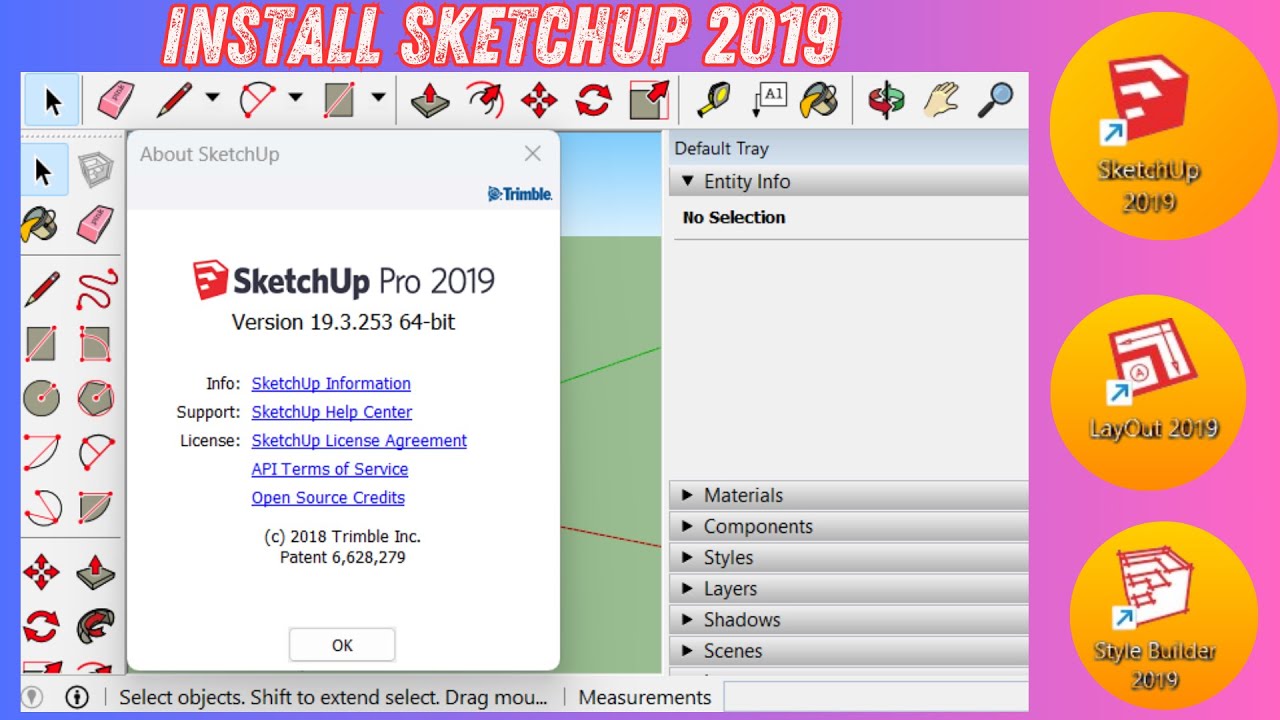Open the SketchUp License Agreement link
The width and height of the screenshot is (1280, 720).
click(359, 440)
